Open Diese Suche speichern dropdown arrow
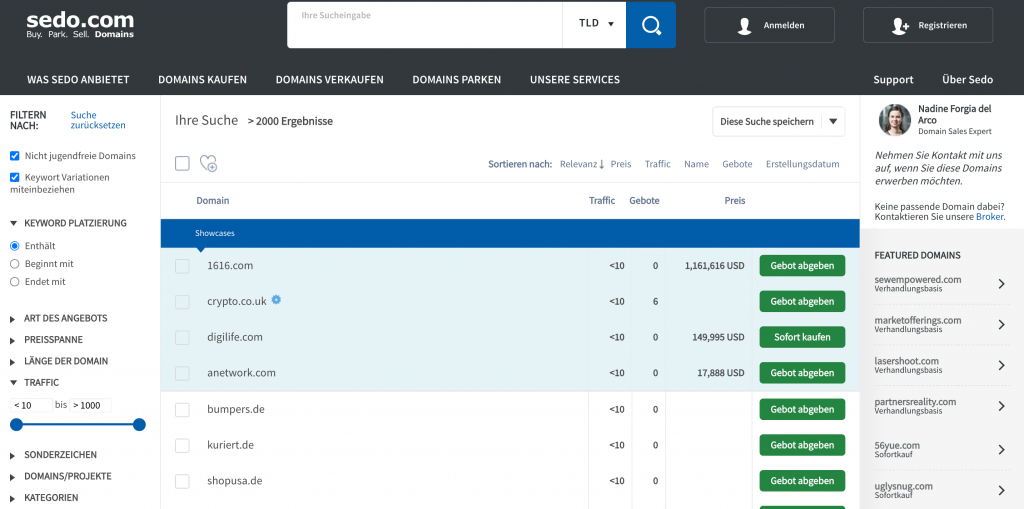1024x509 pixels. pyautogui.click(x=832, y=122)
